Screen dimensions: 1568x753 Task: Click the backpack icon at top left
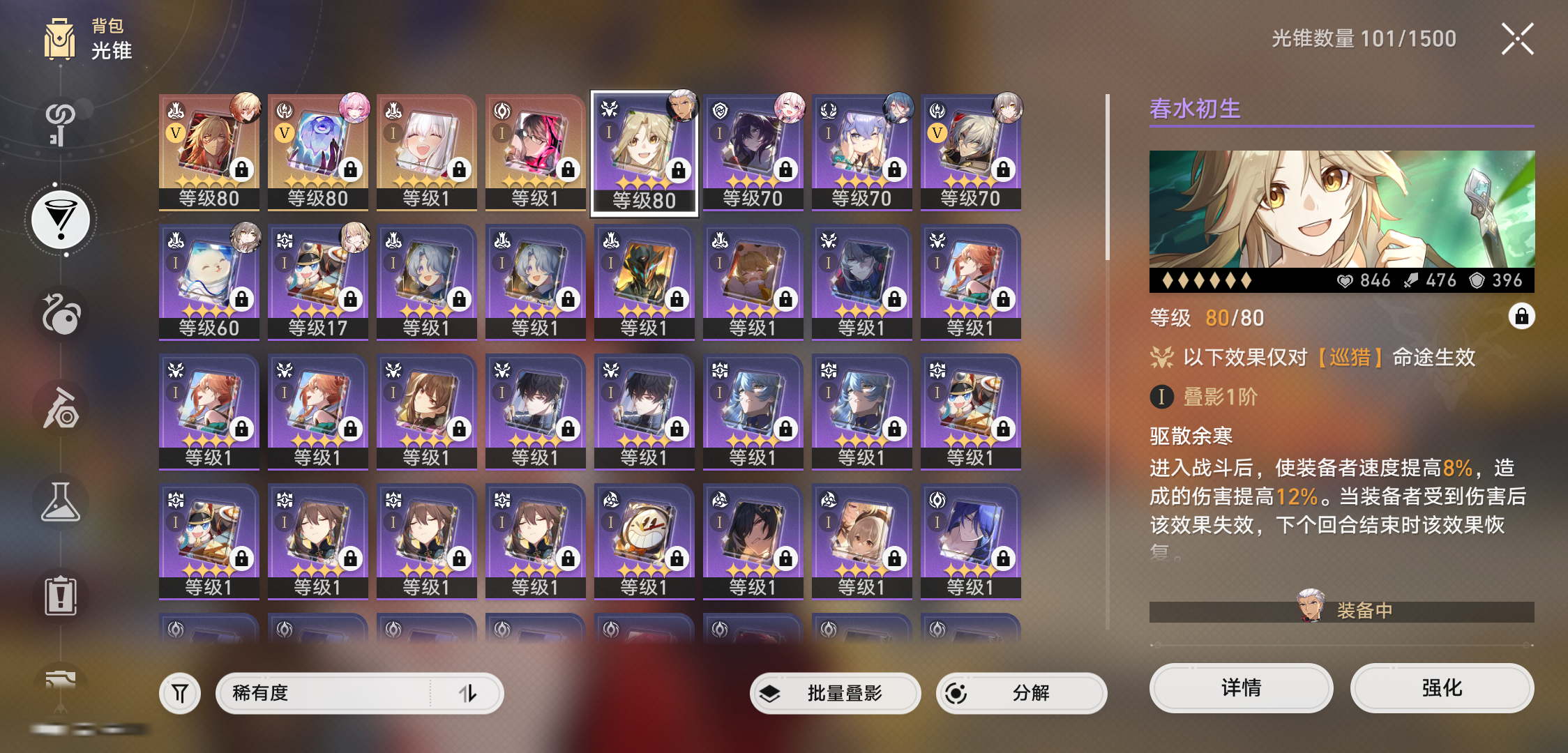[60, 40]
